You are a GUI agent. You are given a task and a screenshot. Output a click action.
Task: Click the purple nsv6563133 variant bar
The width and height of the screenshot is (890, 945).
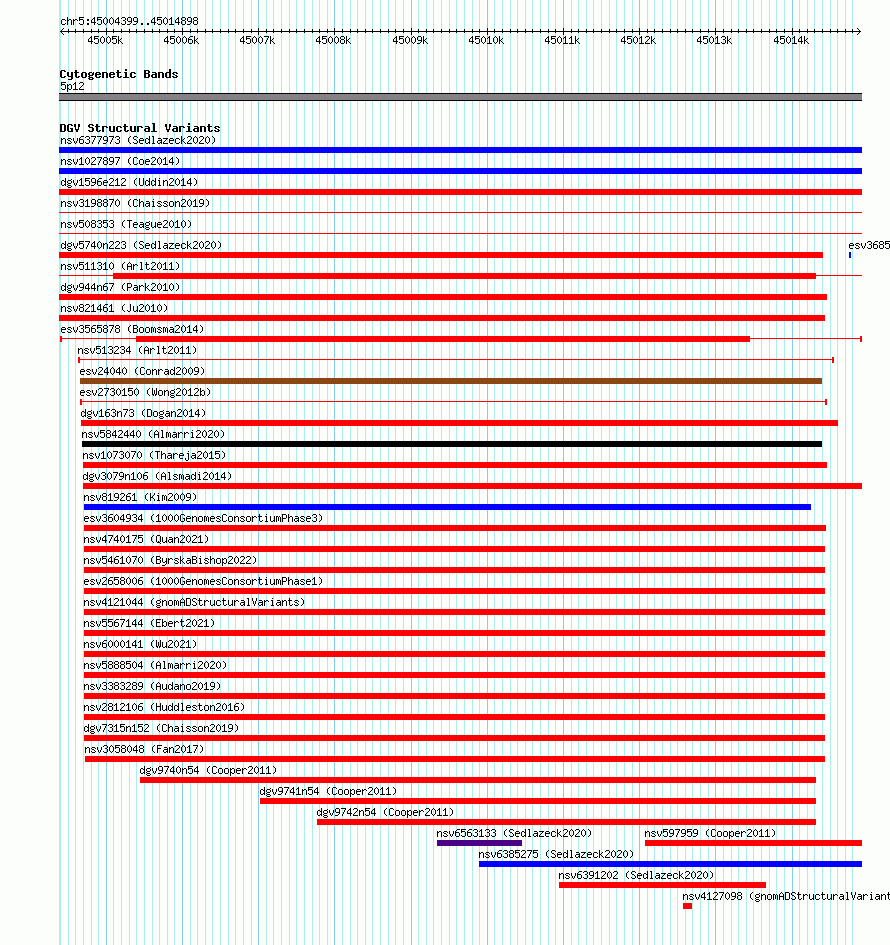tap(480, 843)
